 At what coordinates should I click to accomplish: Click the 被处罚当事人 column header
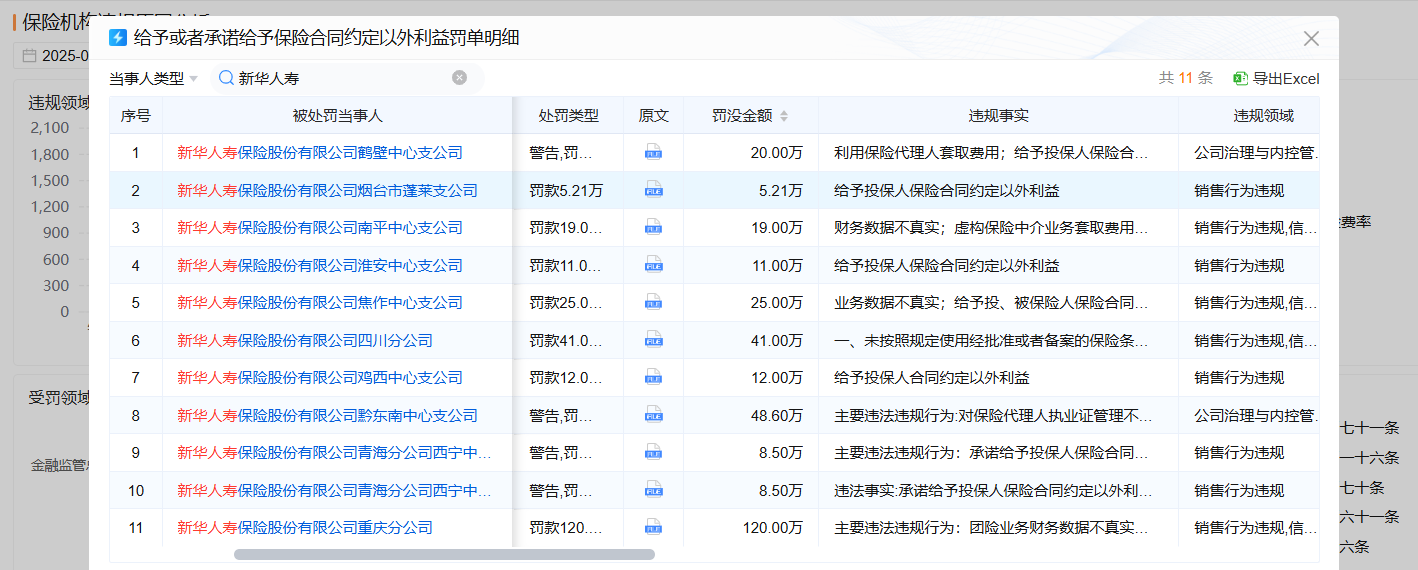[x=337, y=116]
